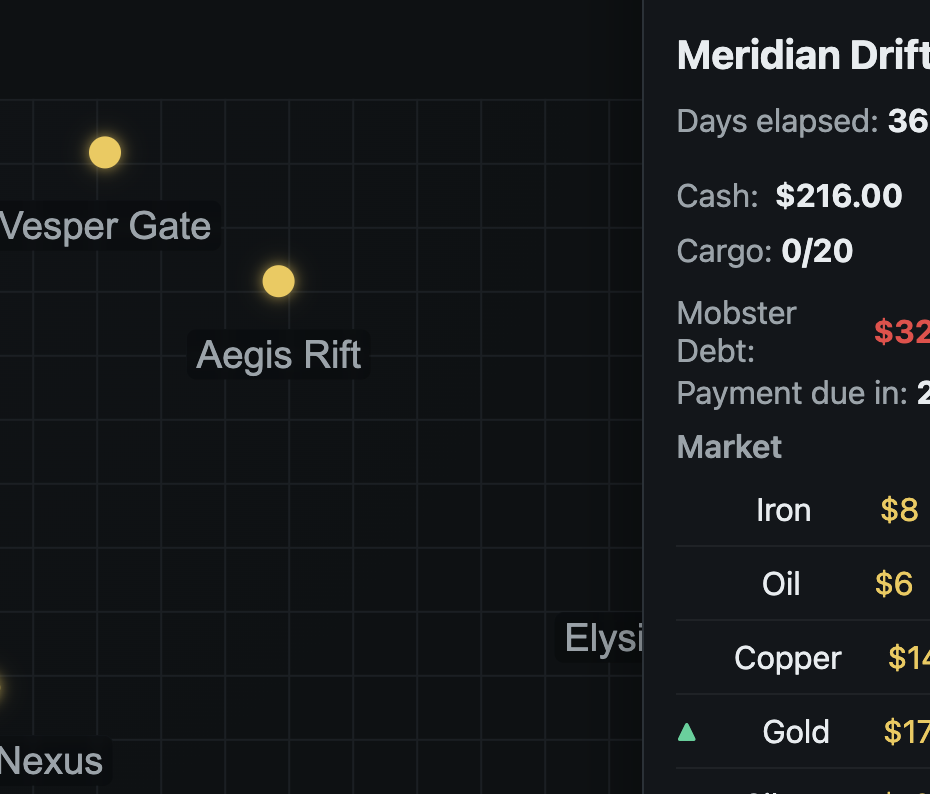Select the Iron market row

[803, 510]
